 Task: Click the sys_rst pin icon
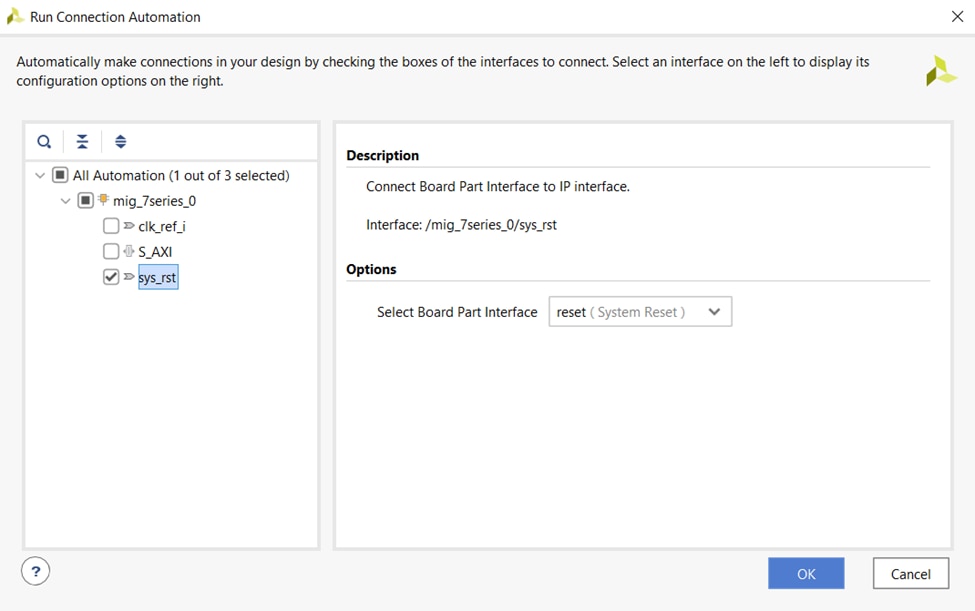coord(129,277)
